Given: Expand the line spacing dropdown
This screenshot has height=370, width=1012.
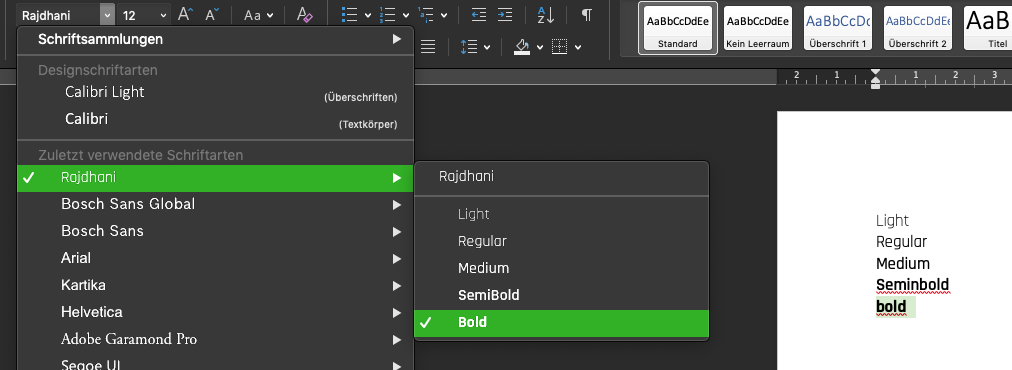Looking at the screenshot, I should 487,47.
